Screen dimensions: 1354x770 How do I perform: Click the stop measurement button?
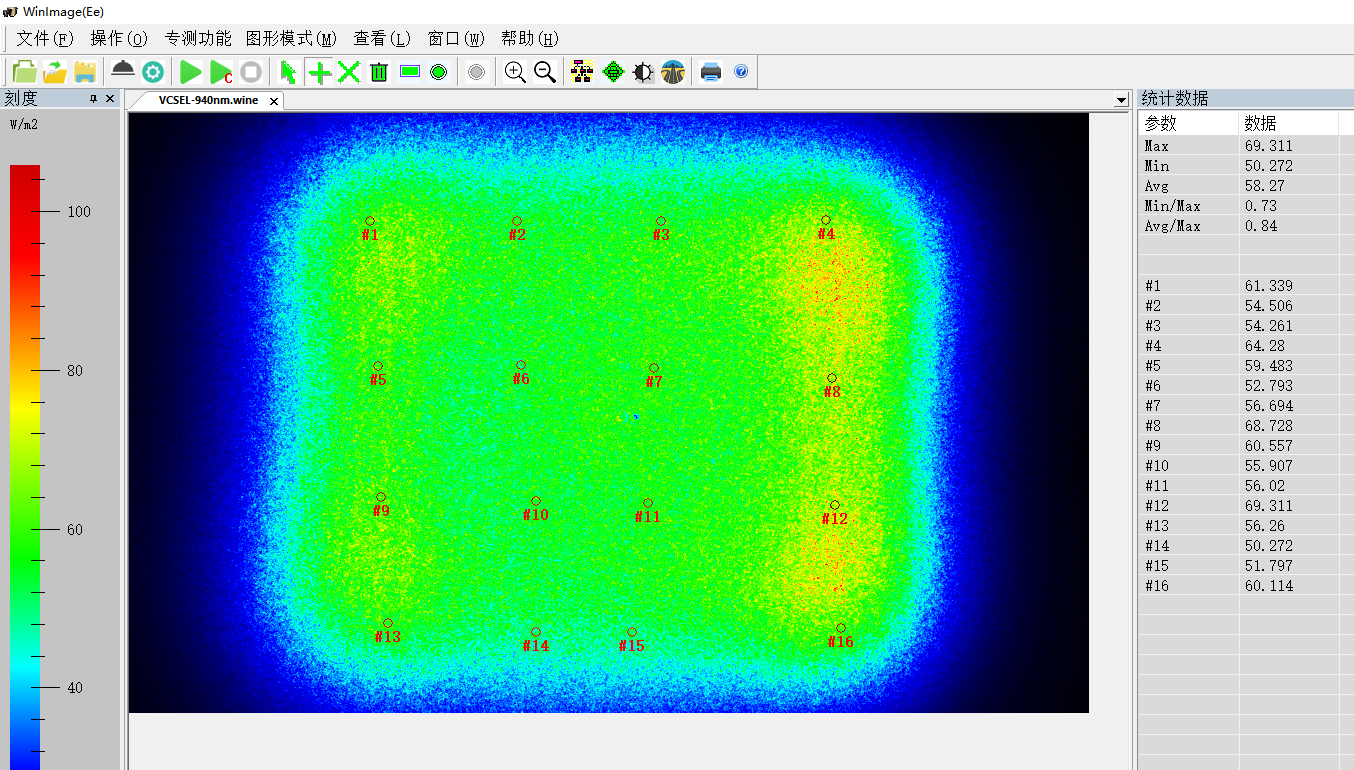[x=251, y=72]
